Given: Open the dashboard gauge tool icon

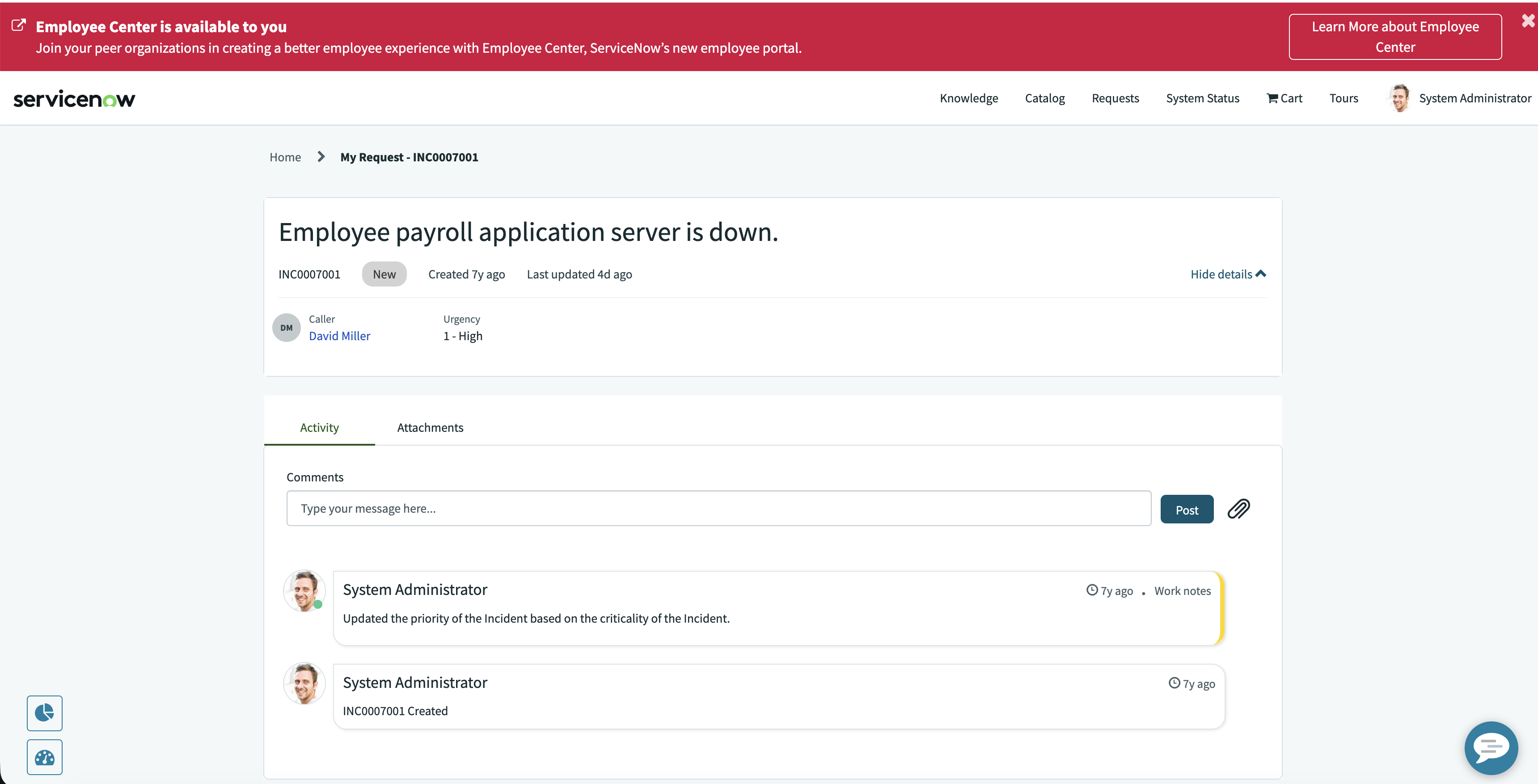Looking at the screenshot, I should (x=44, y=757).
